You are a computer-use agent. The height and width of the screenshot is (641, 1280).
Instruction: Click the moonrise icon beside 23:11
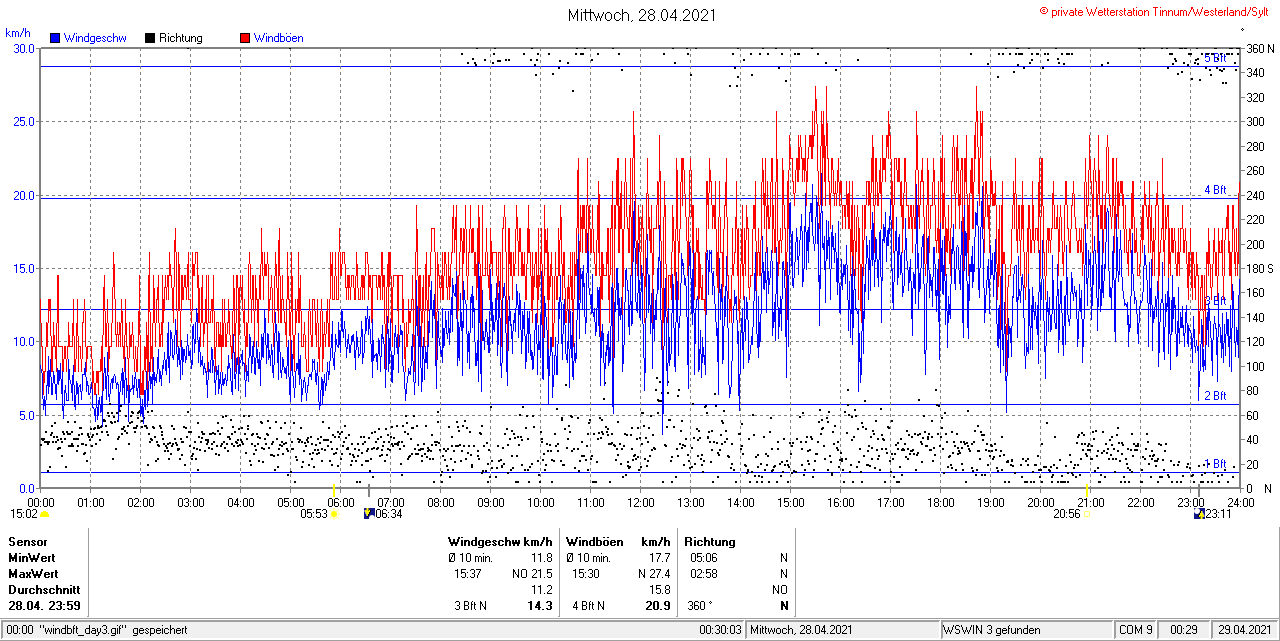pyautogui.click(x=1200, y=514)
